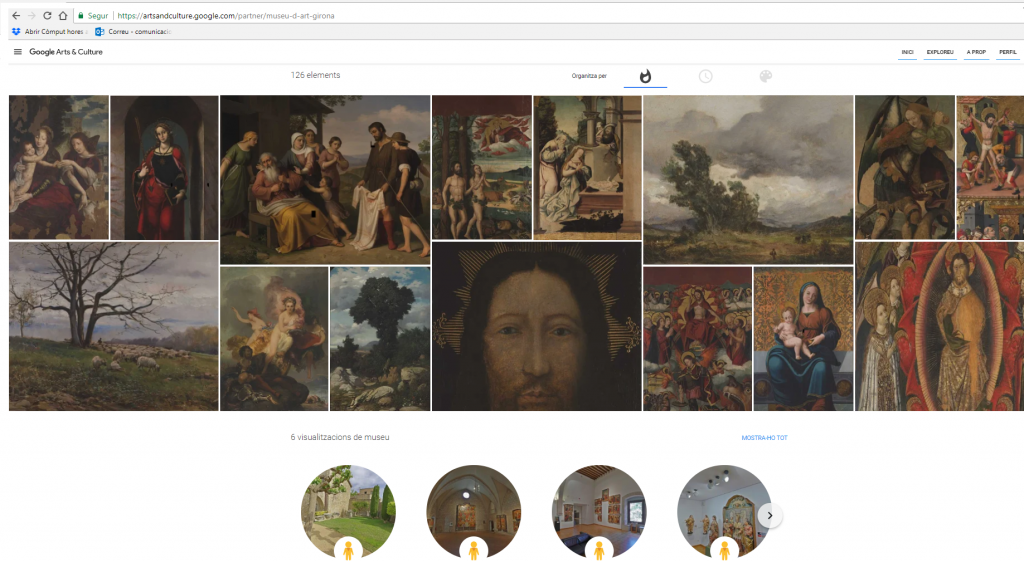
Task: Sort artworks by popularity flame icon
Action: (645, 77)
